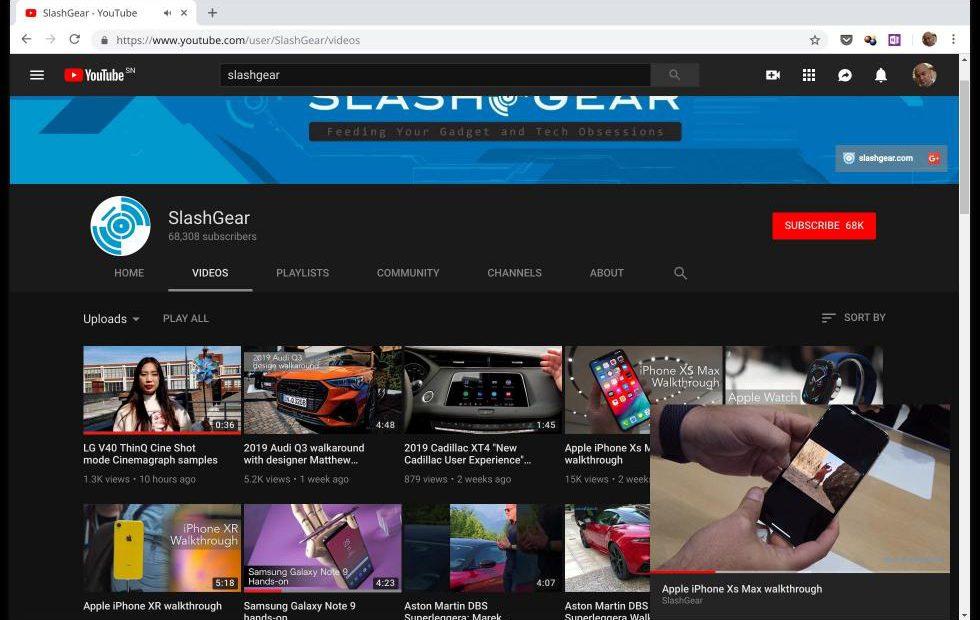Click Play All uploads

(x=186, y=318)
